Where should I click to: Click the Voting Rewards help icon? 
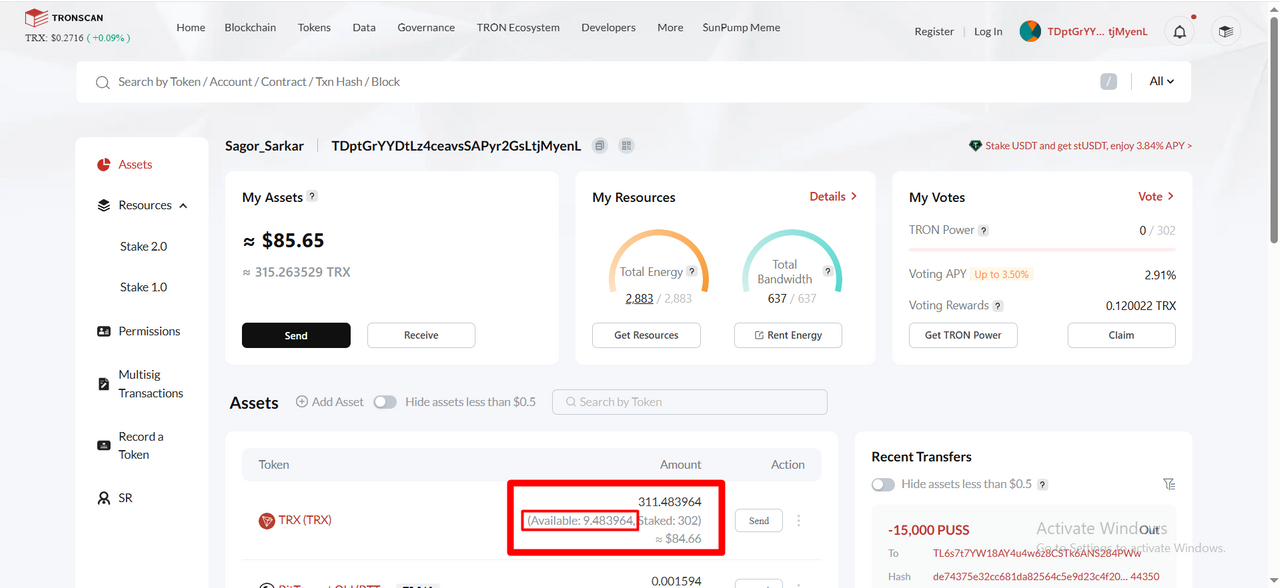coord(998,306)
